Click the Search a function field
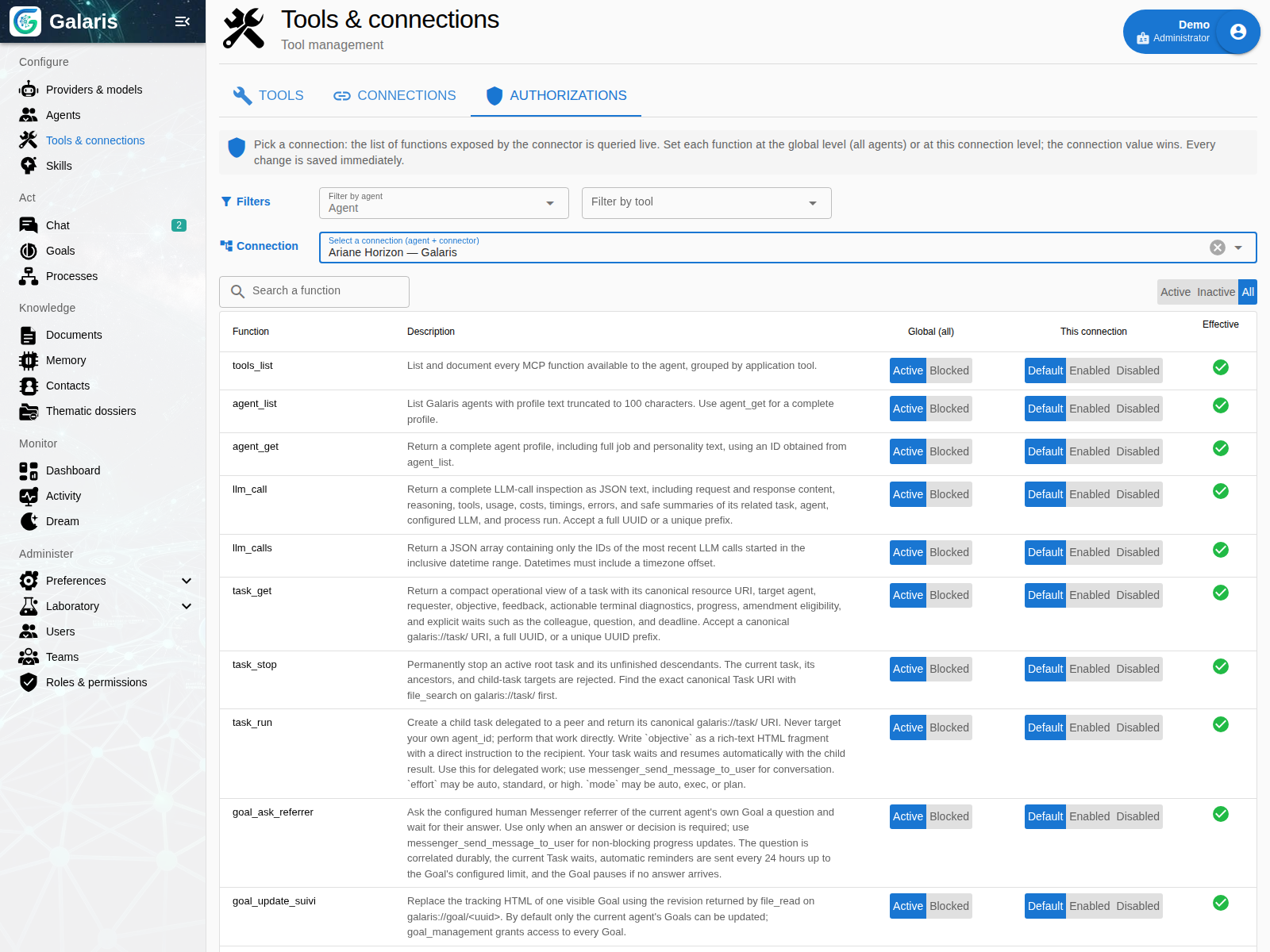1270x952 pixels. (x=314, y=292)
